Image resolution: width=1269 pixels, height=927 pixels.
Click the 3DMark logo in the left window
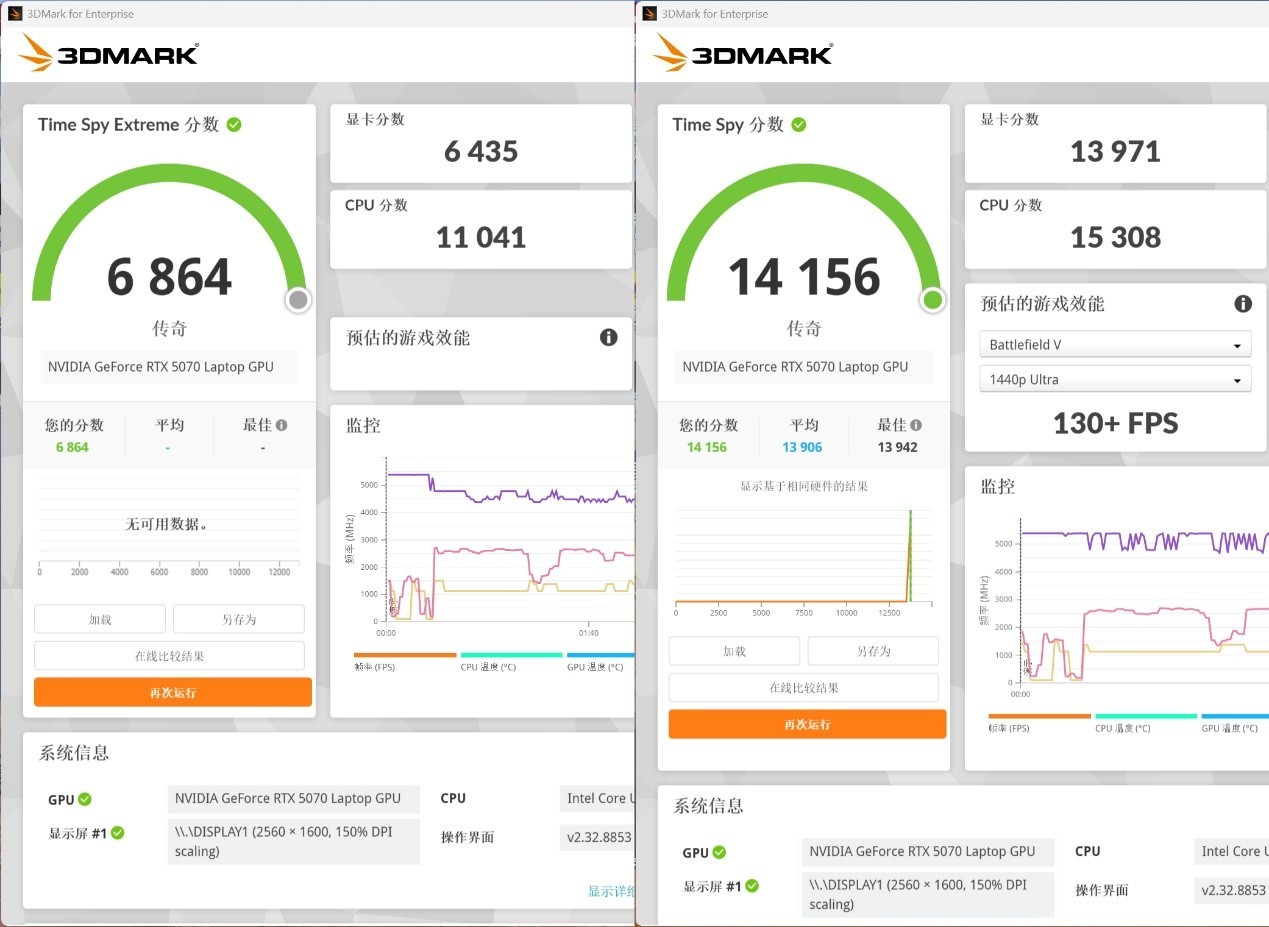tap(108, 53)
